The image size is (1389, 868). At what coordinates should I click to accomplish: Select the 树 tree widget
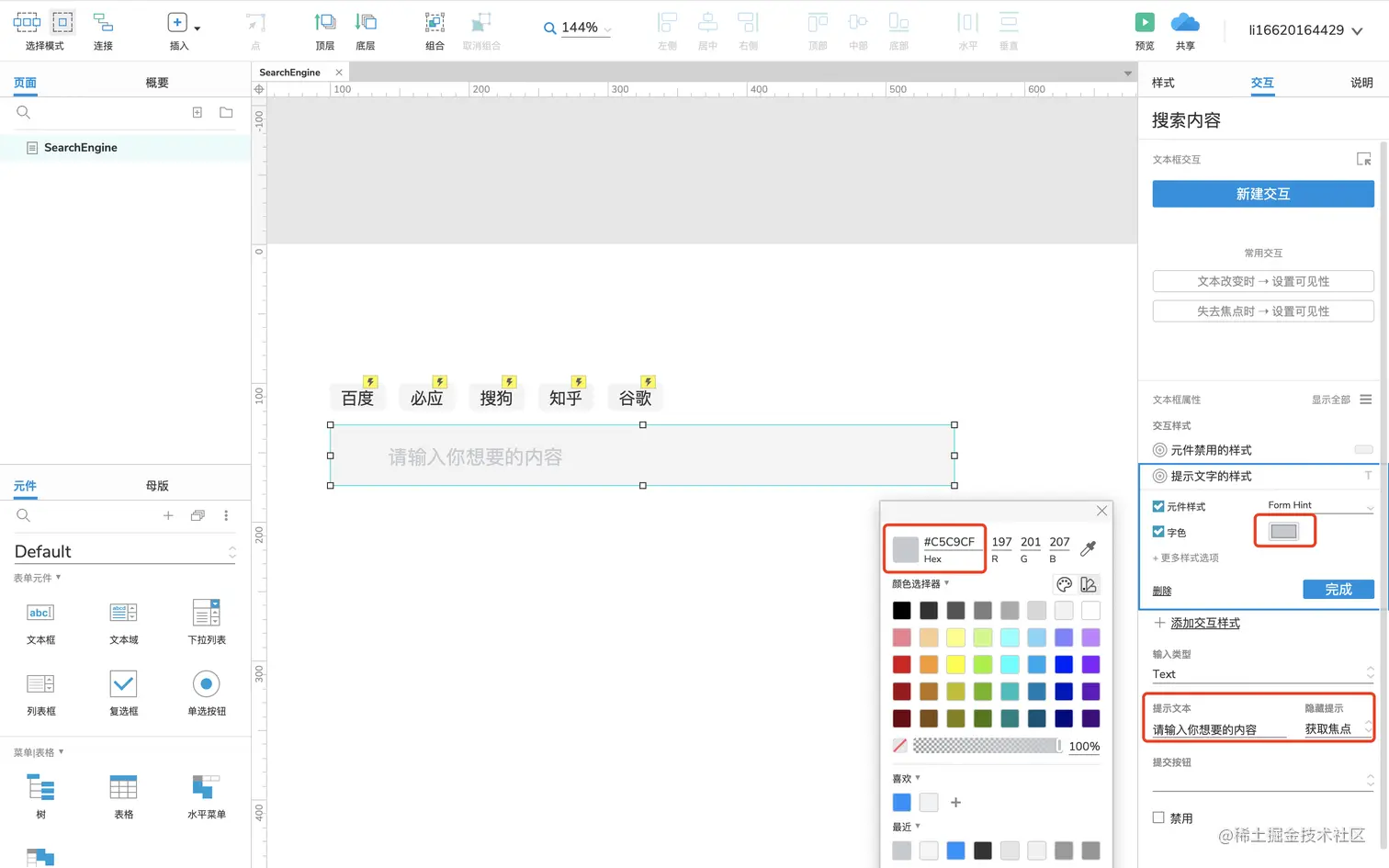(40, 795)
